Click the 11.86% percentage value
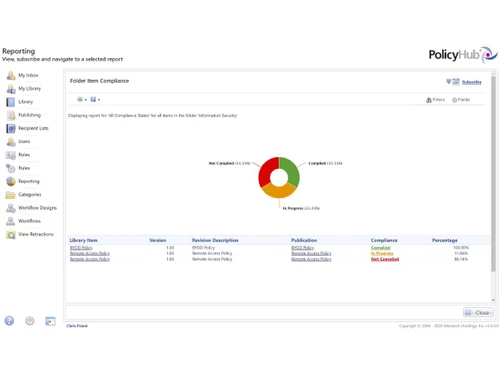 point(461,254)
